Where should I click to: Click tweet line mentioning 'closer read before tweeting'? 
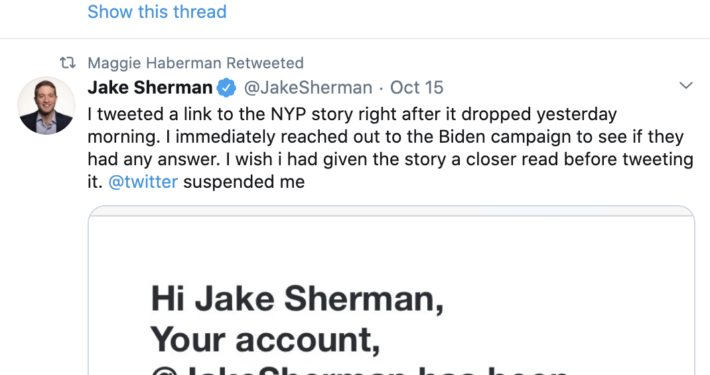point(390,159)
